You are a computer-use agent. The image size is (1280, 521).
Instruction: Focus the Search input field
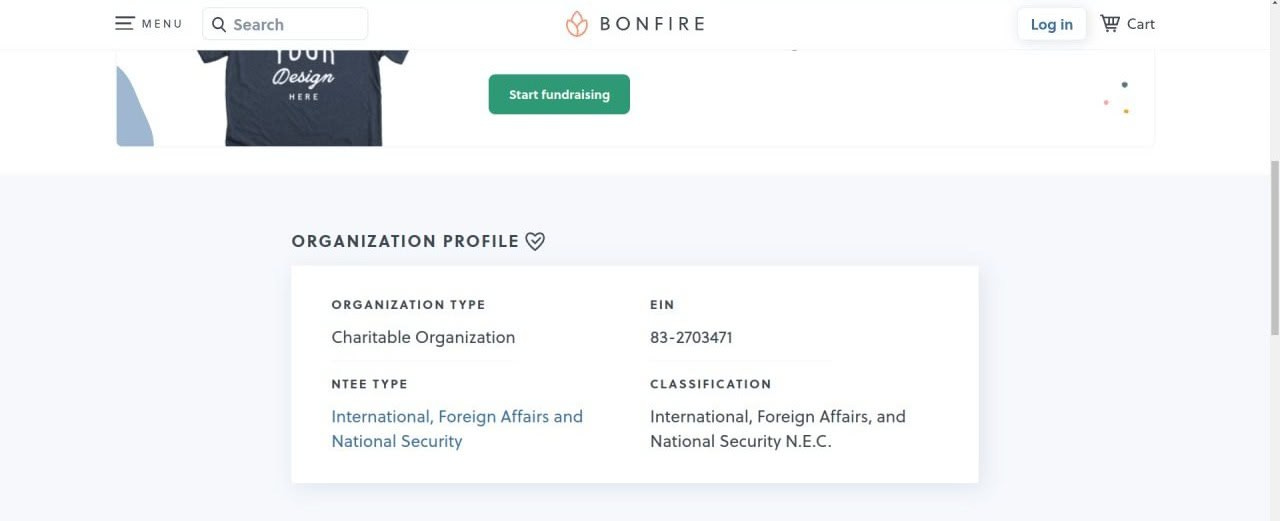click(x=285, y=24)
